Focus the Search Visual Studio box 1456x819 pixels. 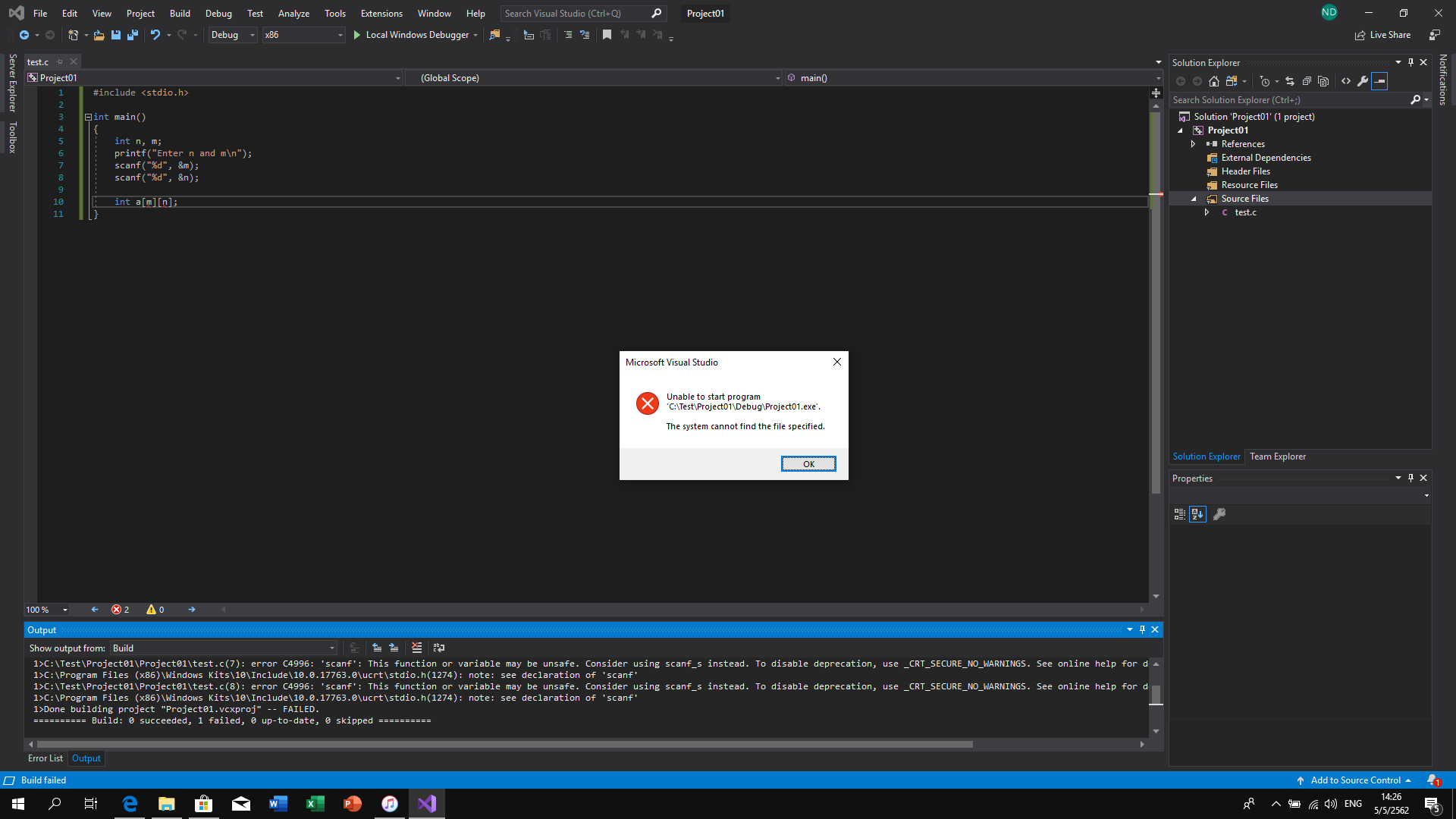(x=582, y=14)
